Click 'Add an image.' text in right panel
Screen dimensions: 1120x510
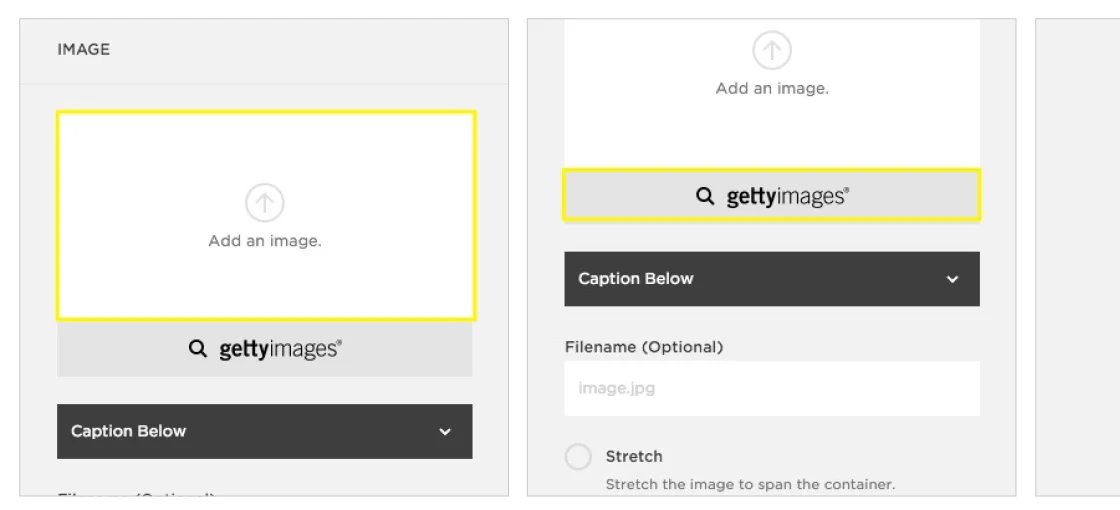772,89
